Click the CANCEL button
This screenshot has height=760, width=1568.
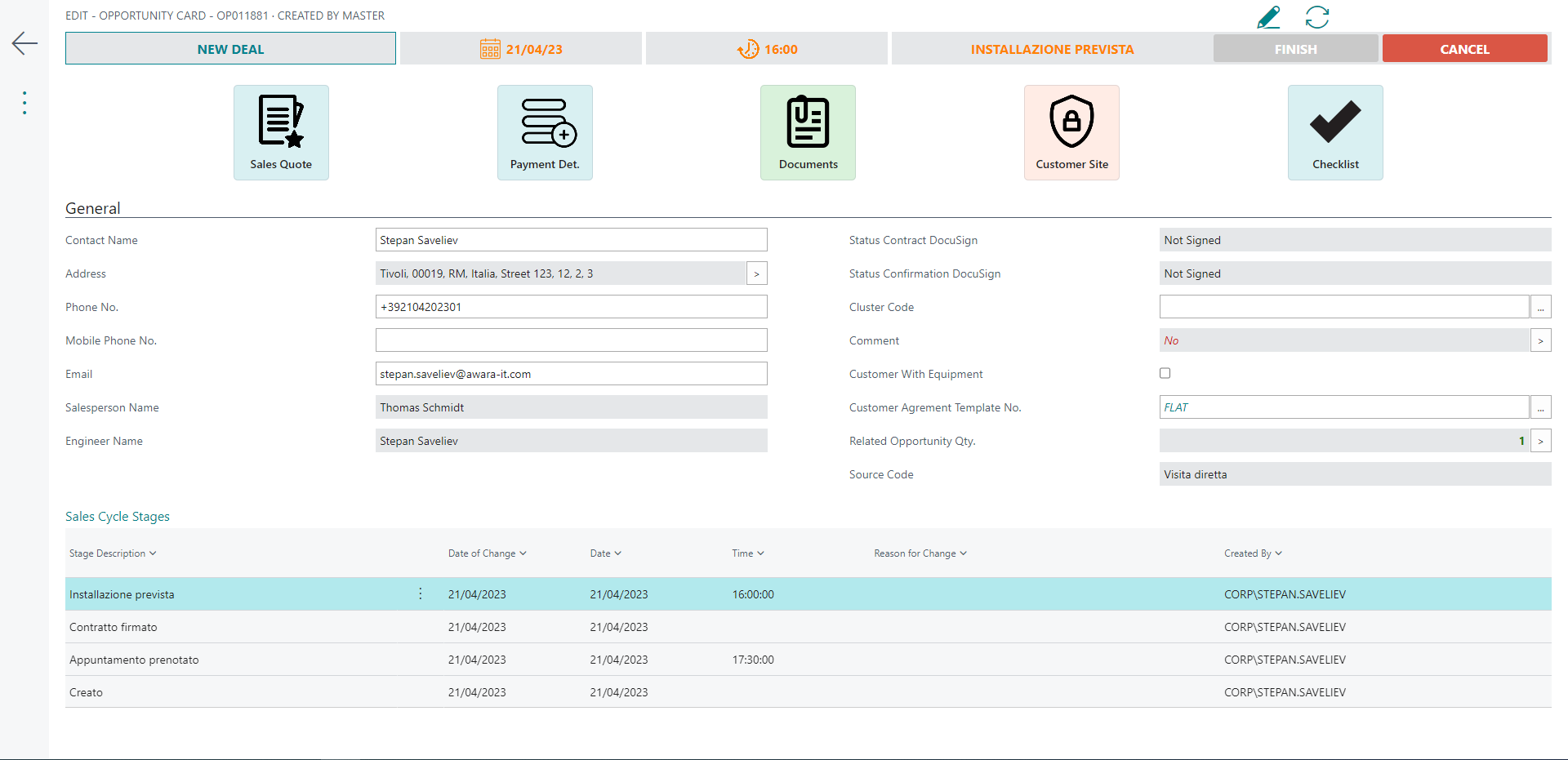point(1465,49)
